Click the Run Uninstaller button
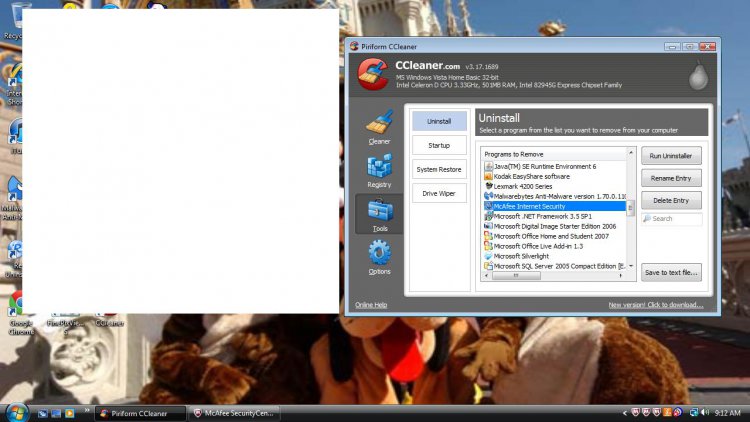 pyautogui.click(x=671, y=156)
